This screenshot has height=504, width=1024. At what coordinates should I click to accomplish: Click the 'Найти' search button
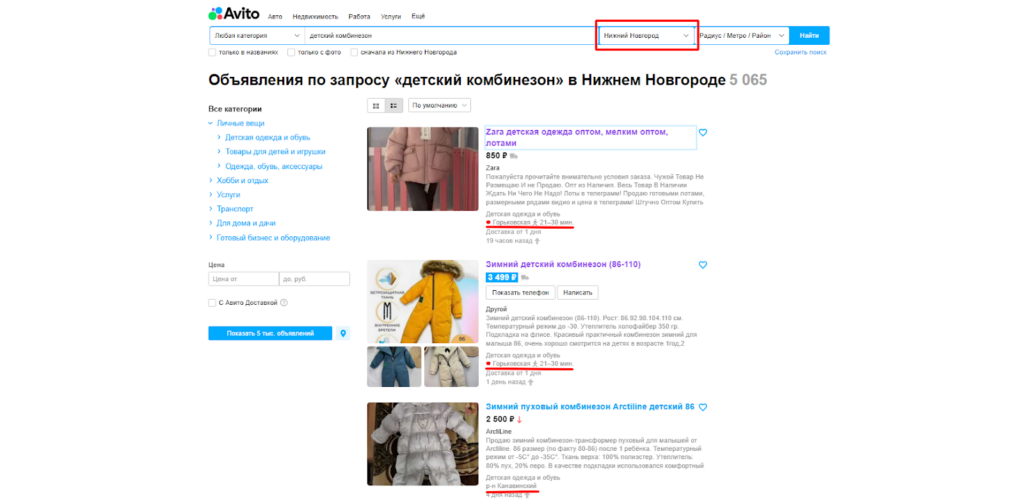pyautogui.click(x=809, y=35)
